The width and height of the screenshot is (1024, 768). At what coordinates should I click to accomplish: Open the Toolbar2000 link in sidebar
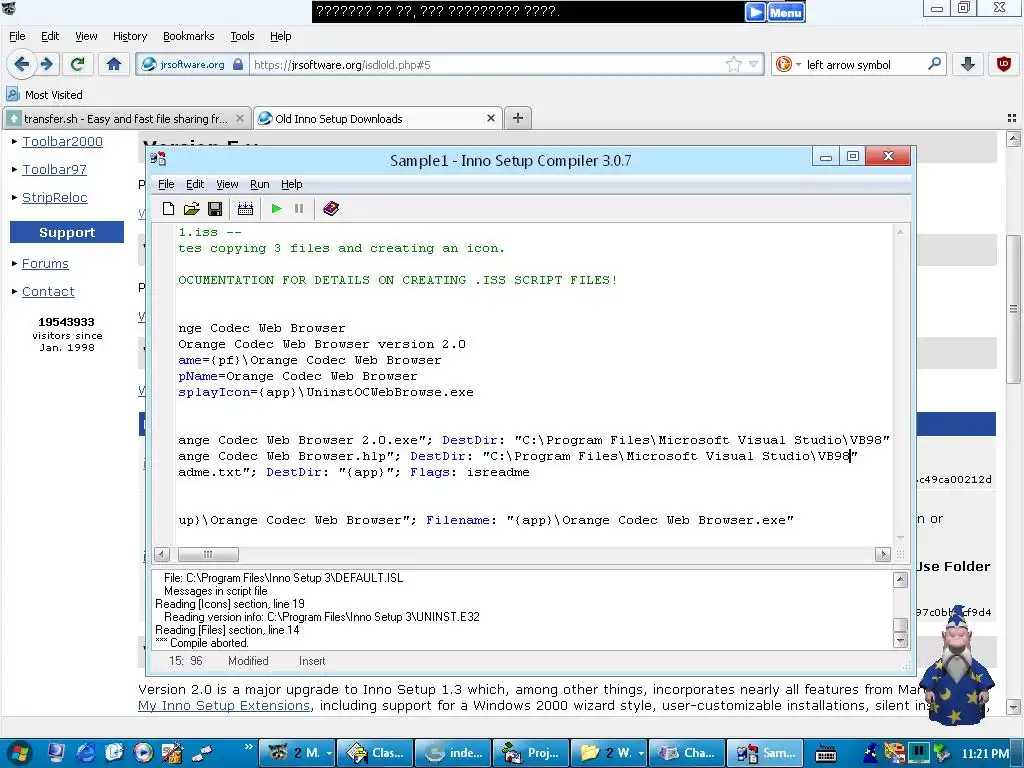(63, 142)
